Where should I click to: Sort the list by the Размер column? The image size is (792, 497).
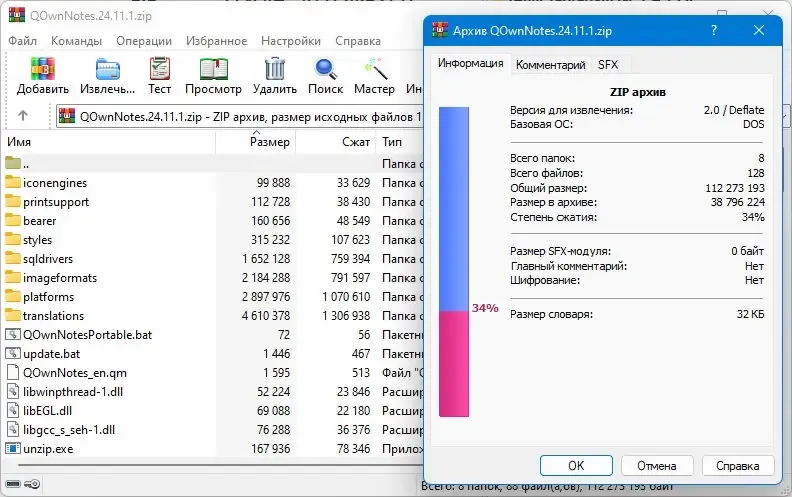[256, 142]
